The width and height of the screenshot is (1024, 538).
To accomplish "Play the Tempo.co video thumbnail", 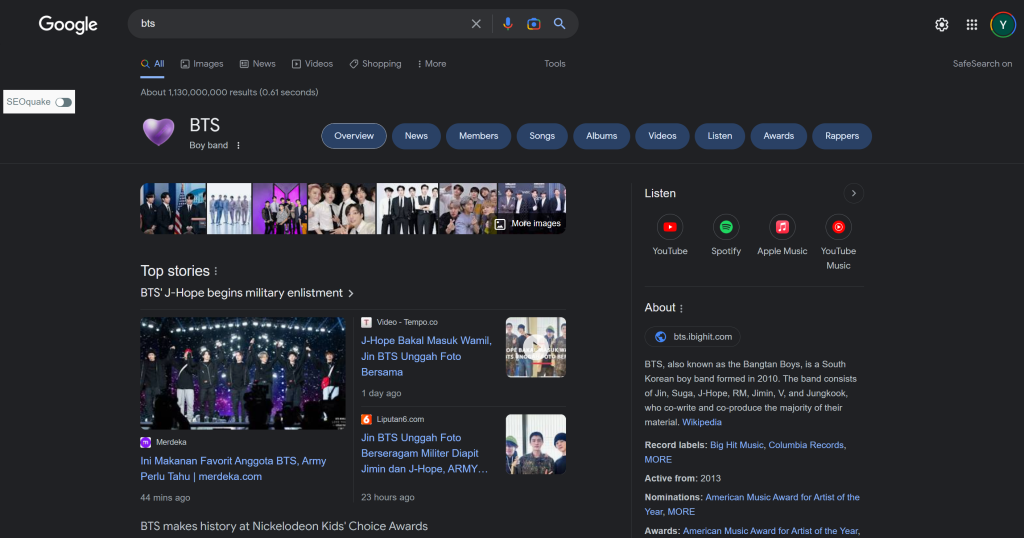I will [x=536, y=347].
